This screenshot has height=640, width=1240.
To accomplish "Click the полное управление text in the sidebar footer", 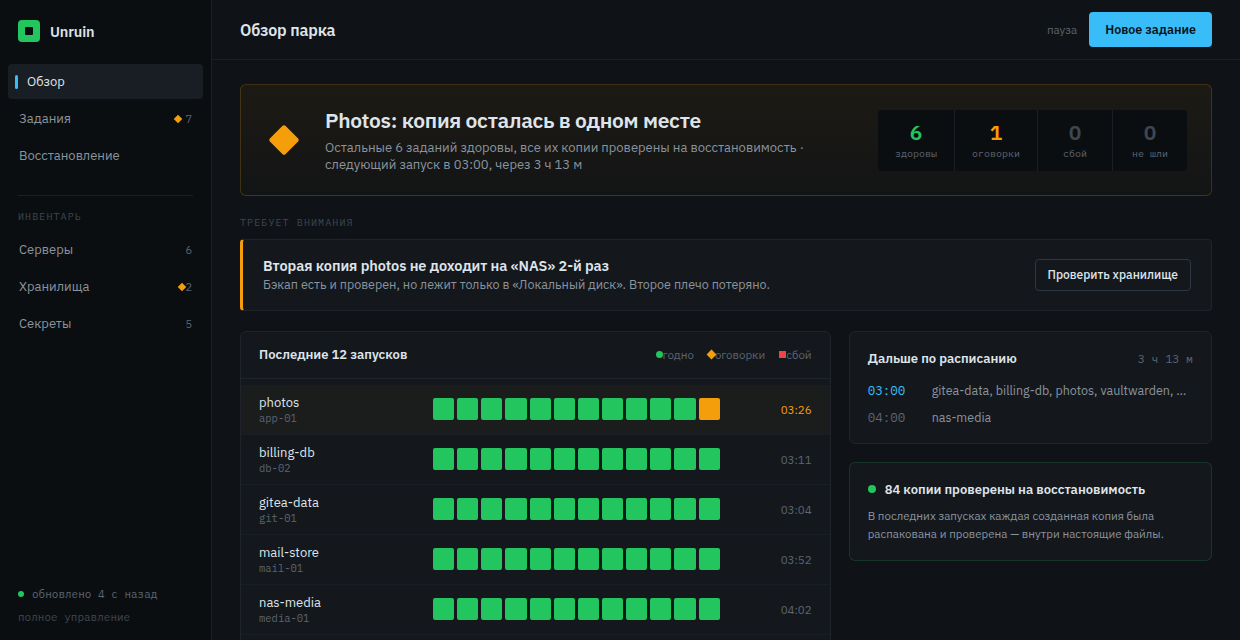I will [74, 617].
